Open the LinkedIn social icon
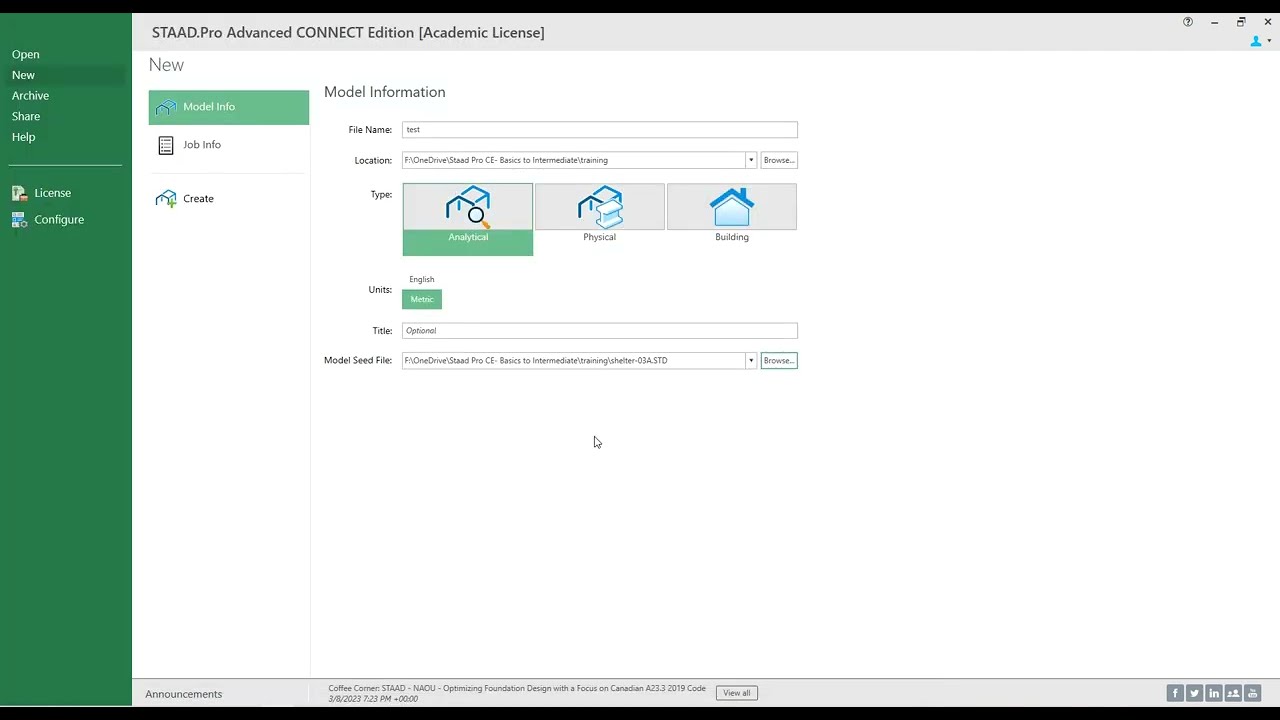Screen dimensions: 1280x720 (1214, 693)
